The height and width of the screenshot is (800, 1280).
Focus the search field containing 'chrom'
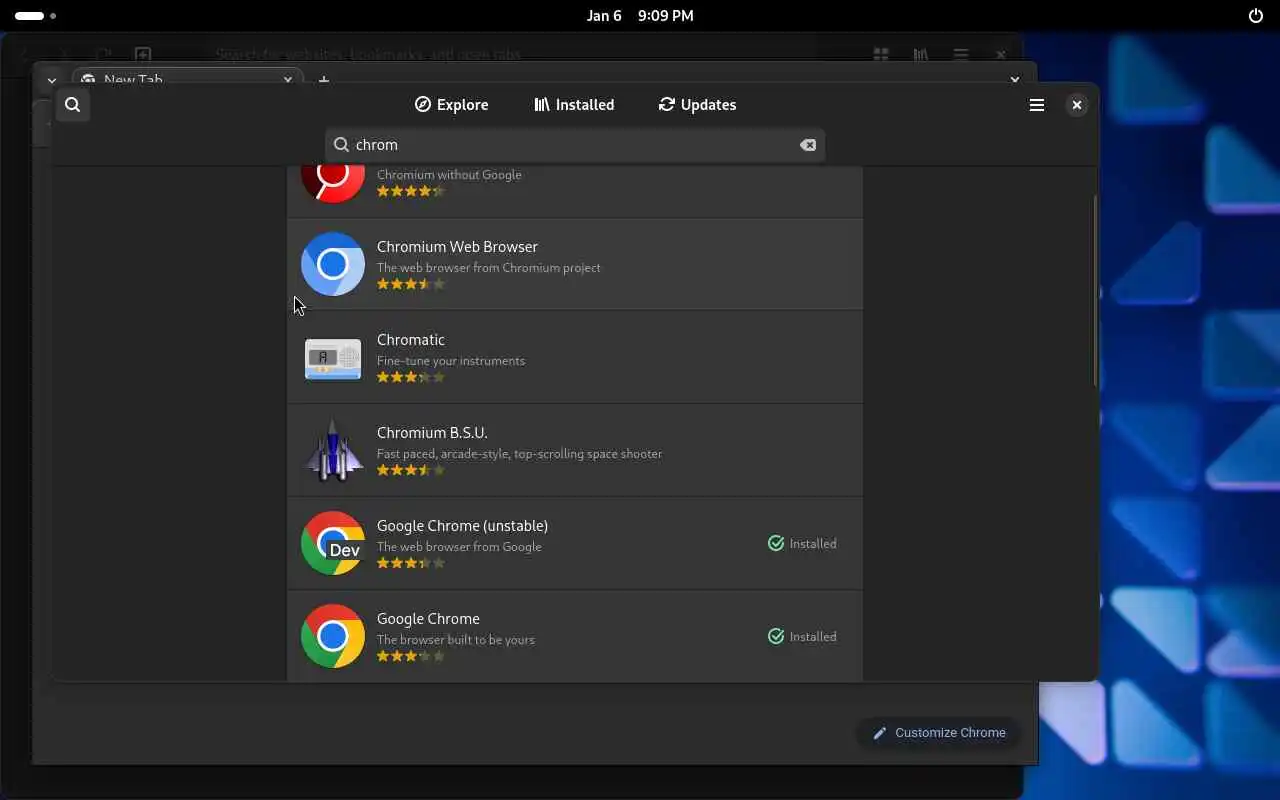tap(575, 145)
